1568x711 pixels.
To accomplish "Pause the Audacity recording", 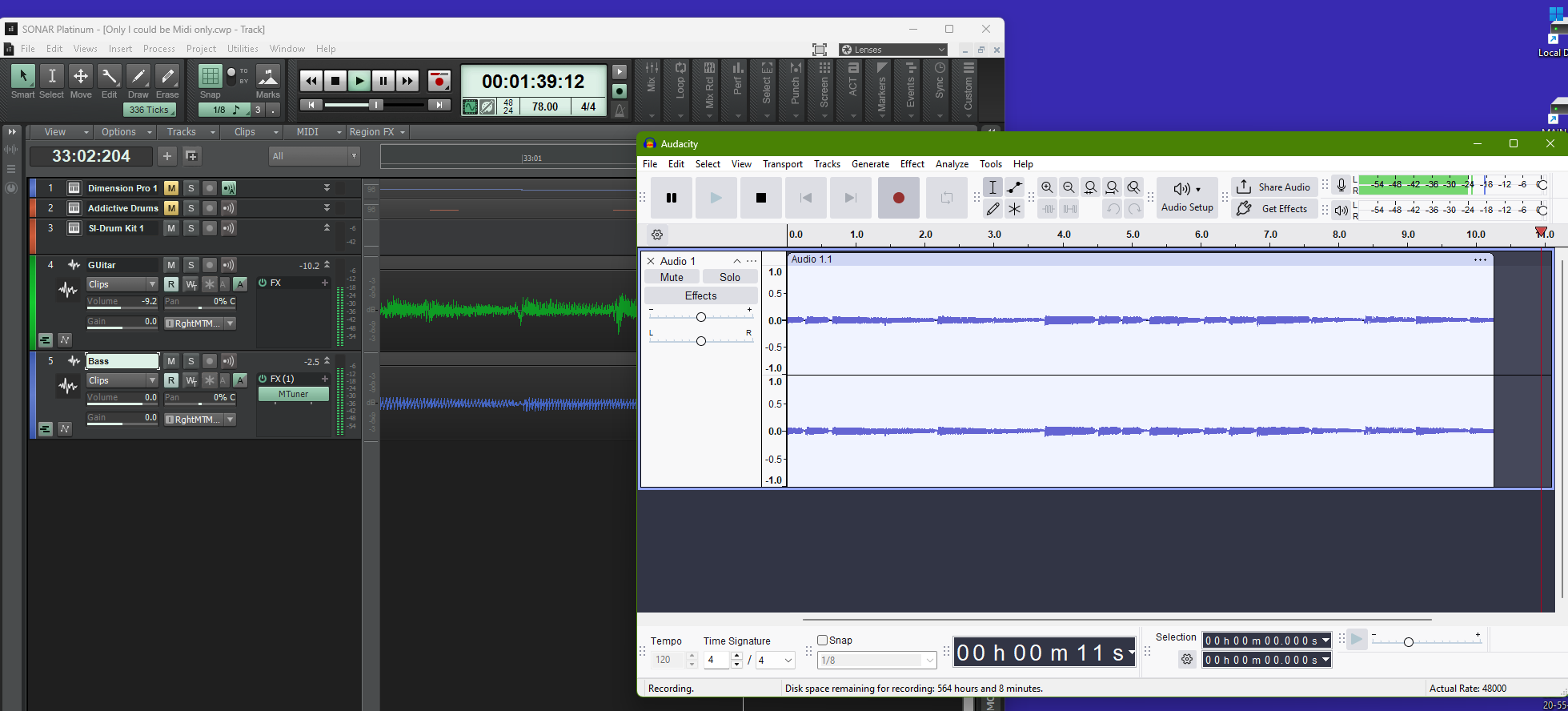I will coord(671,198).
